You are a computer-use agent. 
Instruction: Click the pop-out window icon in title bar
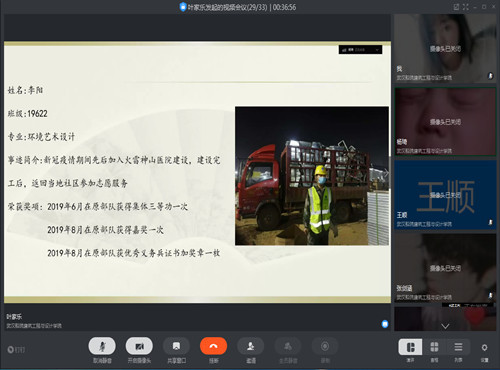(x=456, y=7)
